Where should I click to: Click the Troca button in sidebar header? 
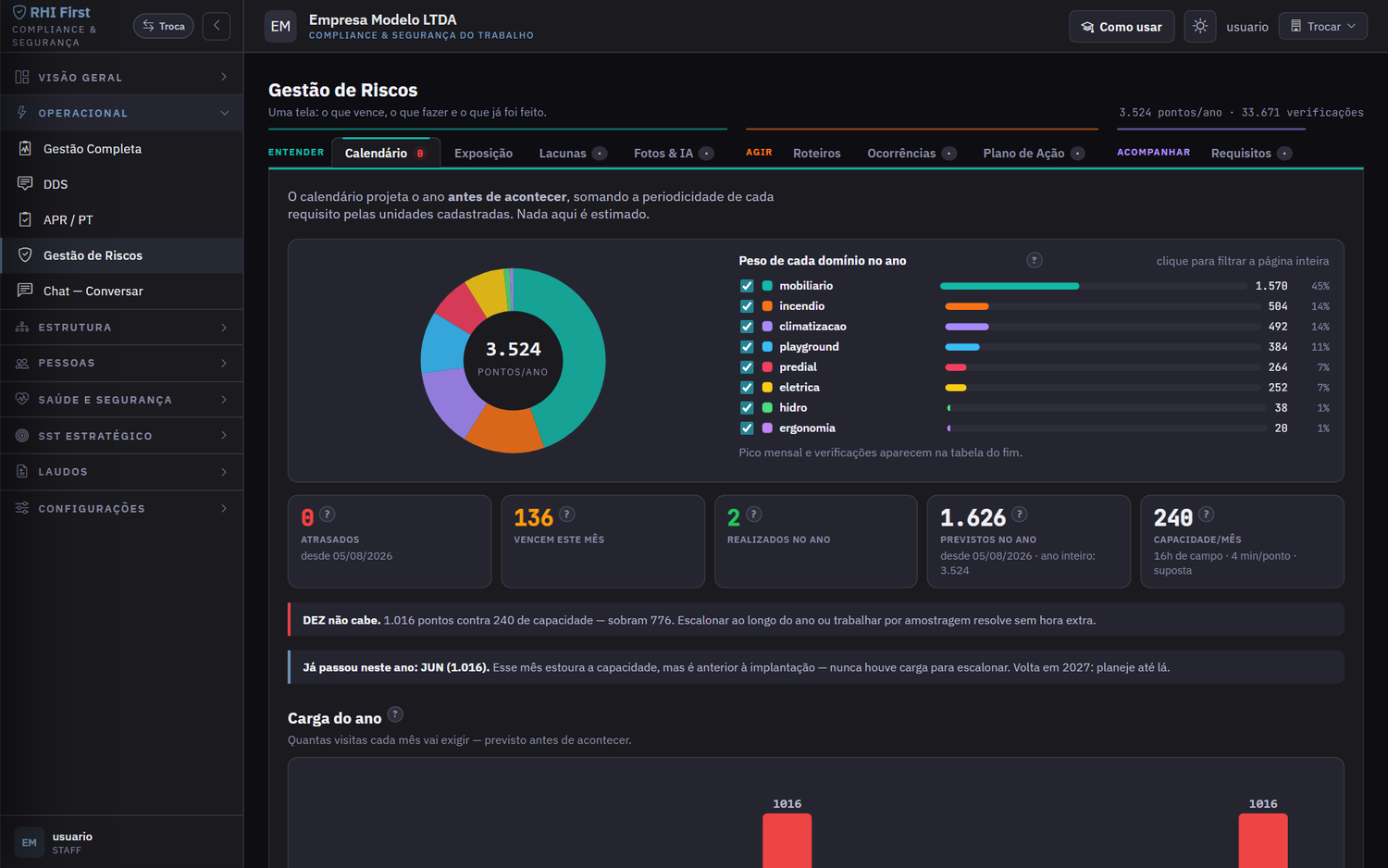point(164,26)
